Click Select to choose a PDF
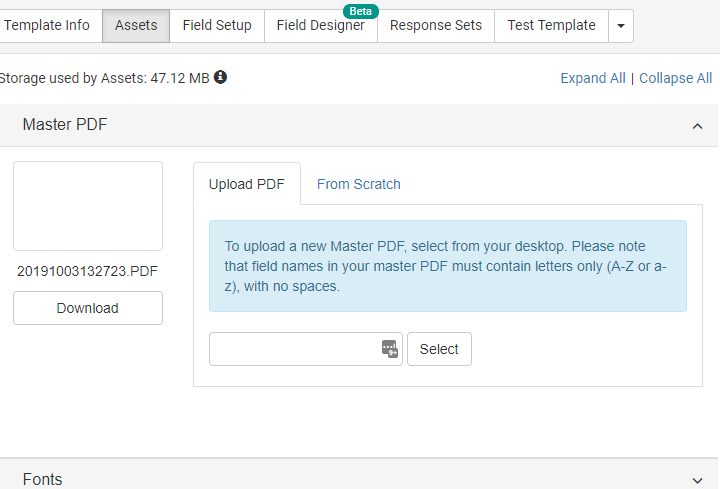Screen dimensions: 720x489 (x=439, y=349)
